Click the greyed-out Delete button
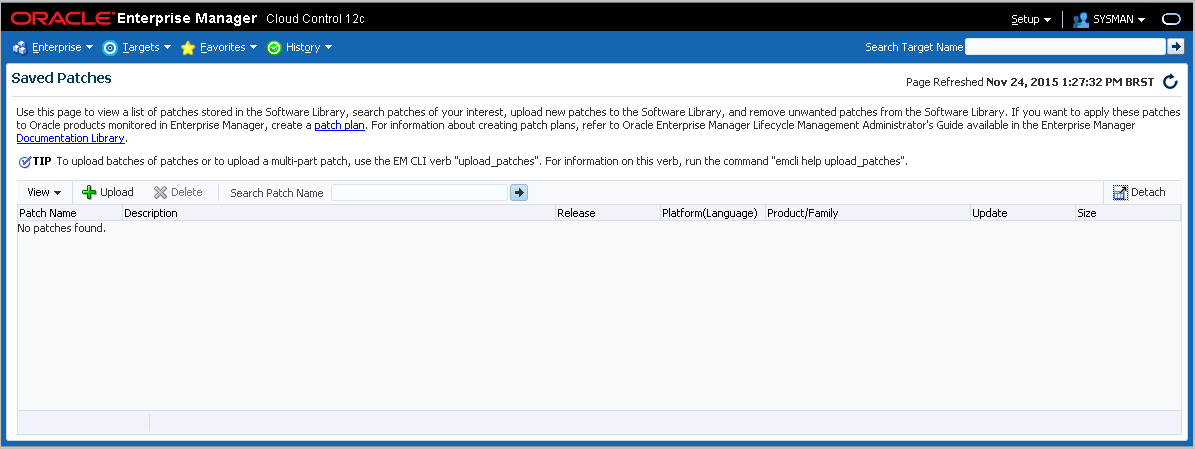The width and height of the screenshot is (1195, 449). (x=178, y=192)
